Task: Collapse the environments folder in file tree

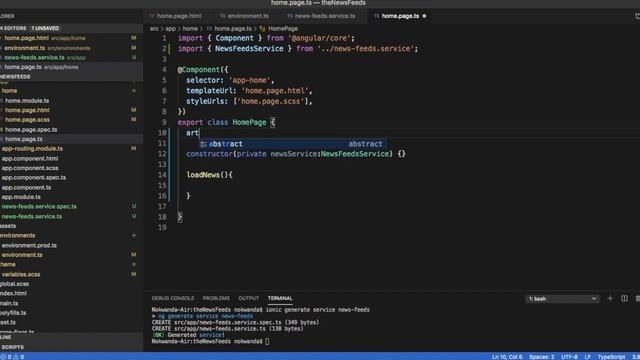Action: [18, 236]
